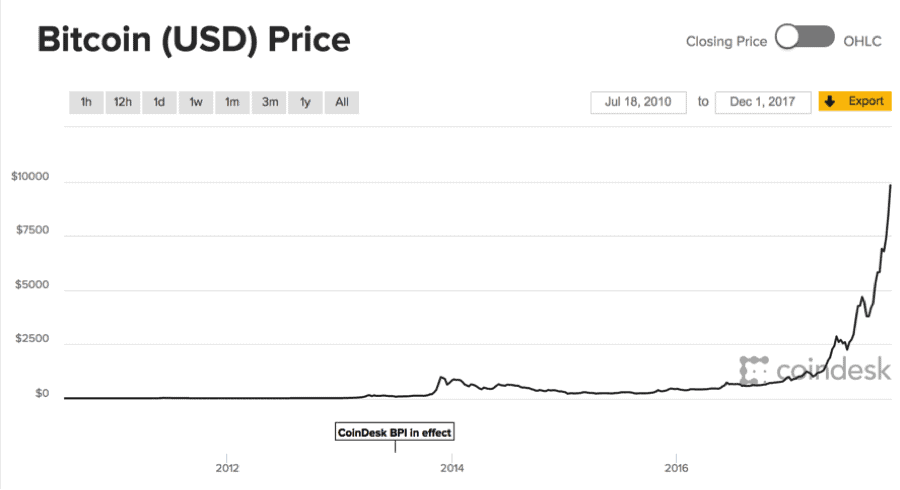
Task: Select the 1m range button
Action: point(232,102)
